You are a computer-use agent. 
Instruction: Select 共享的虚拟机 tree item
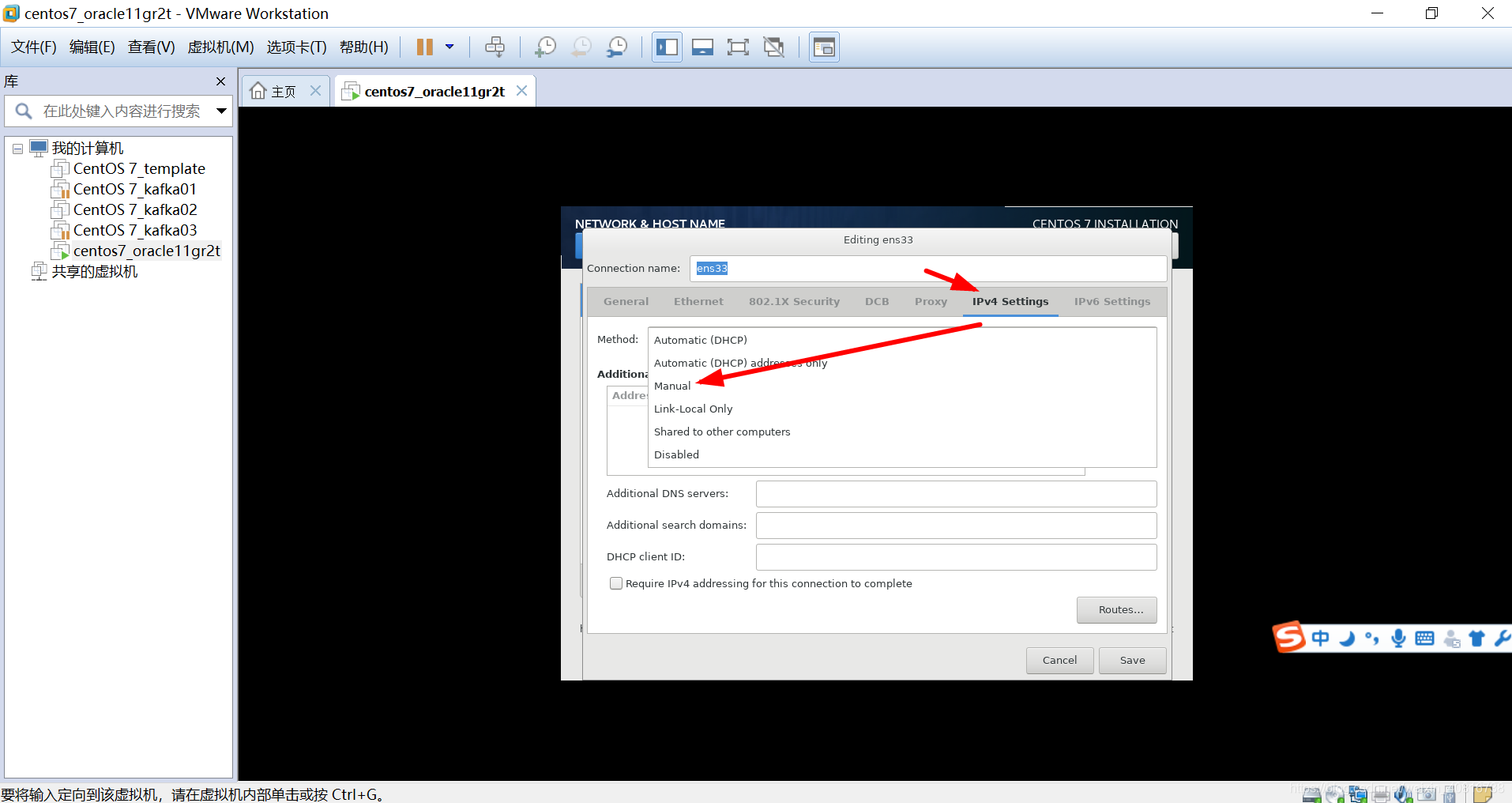click(95, 272)
